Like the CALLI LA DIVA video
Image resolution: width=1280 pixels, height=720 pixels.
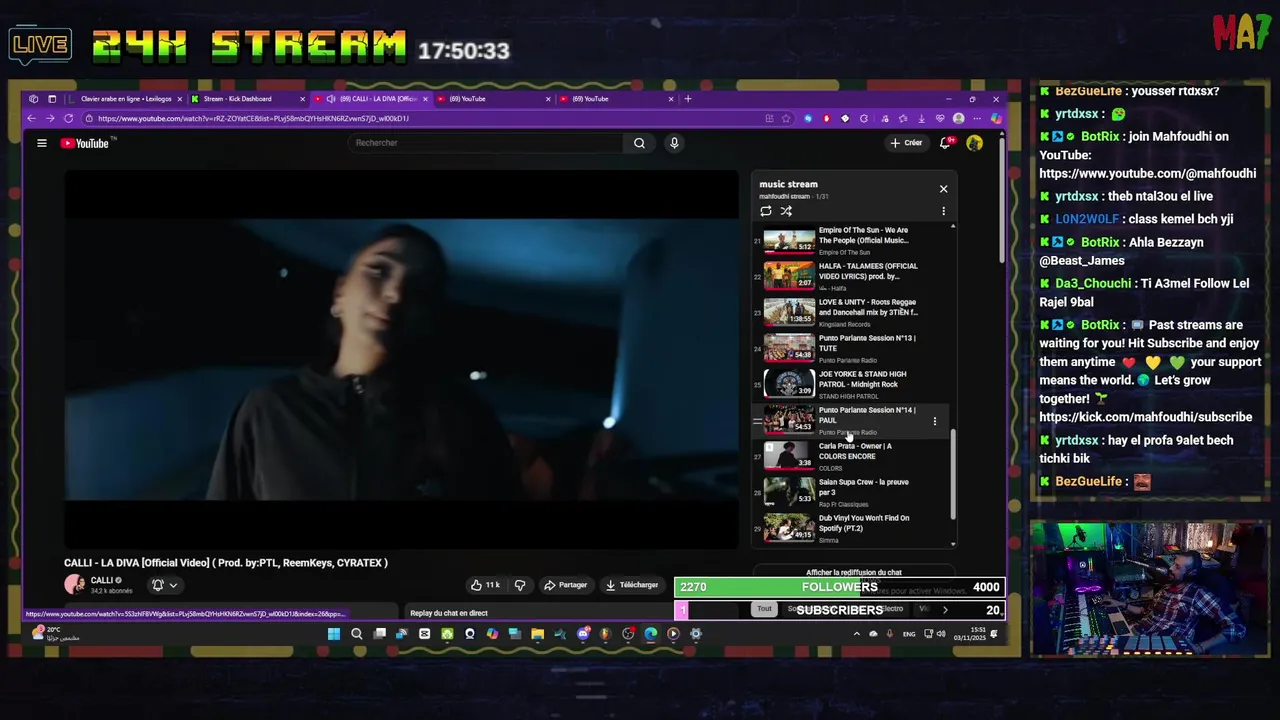[x=486, y=585]
